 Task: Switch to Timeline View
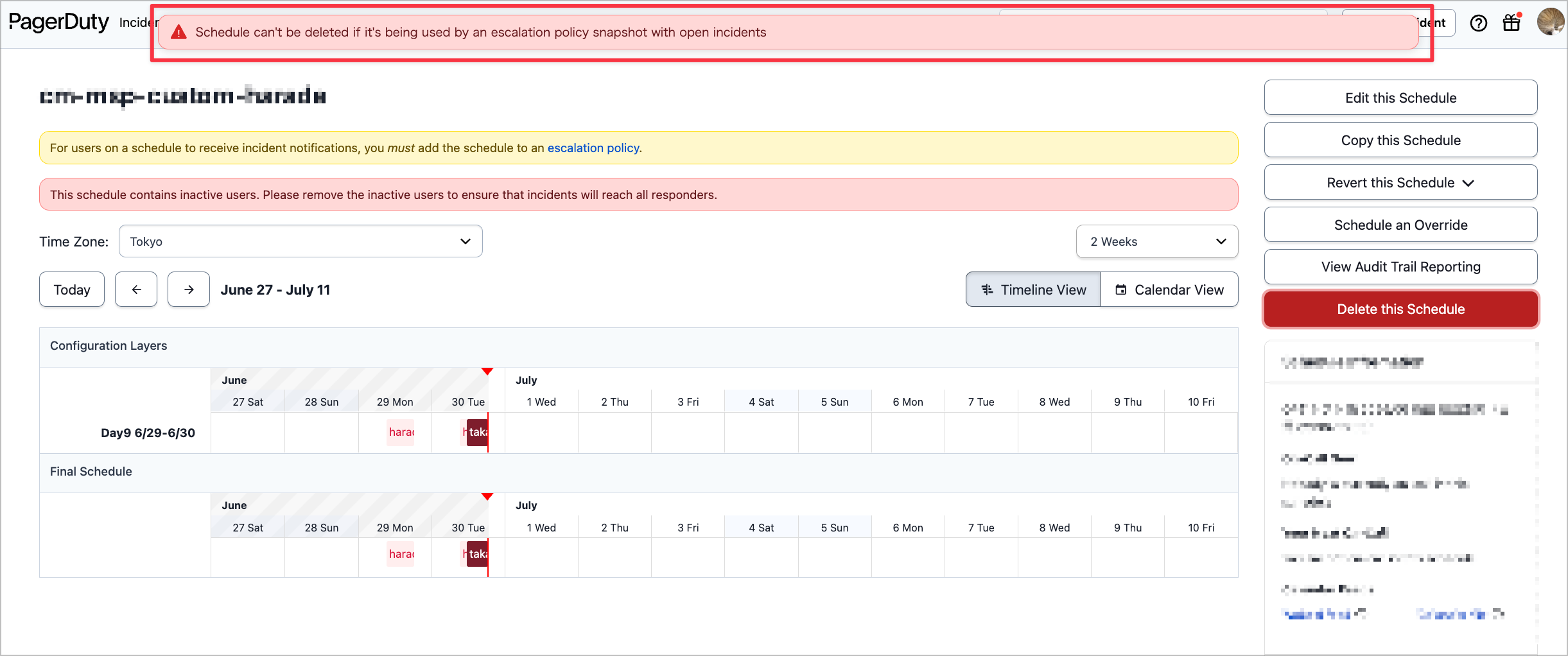[1033, 289]
